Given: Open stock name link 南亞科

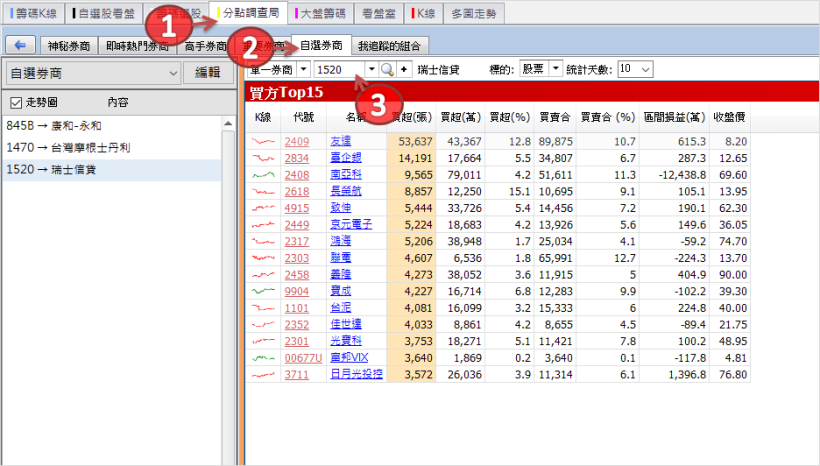Looking at the screenshot, I should [346, 175].
